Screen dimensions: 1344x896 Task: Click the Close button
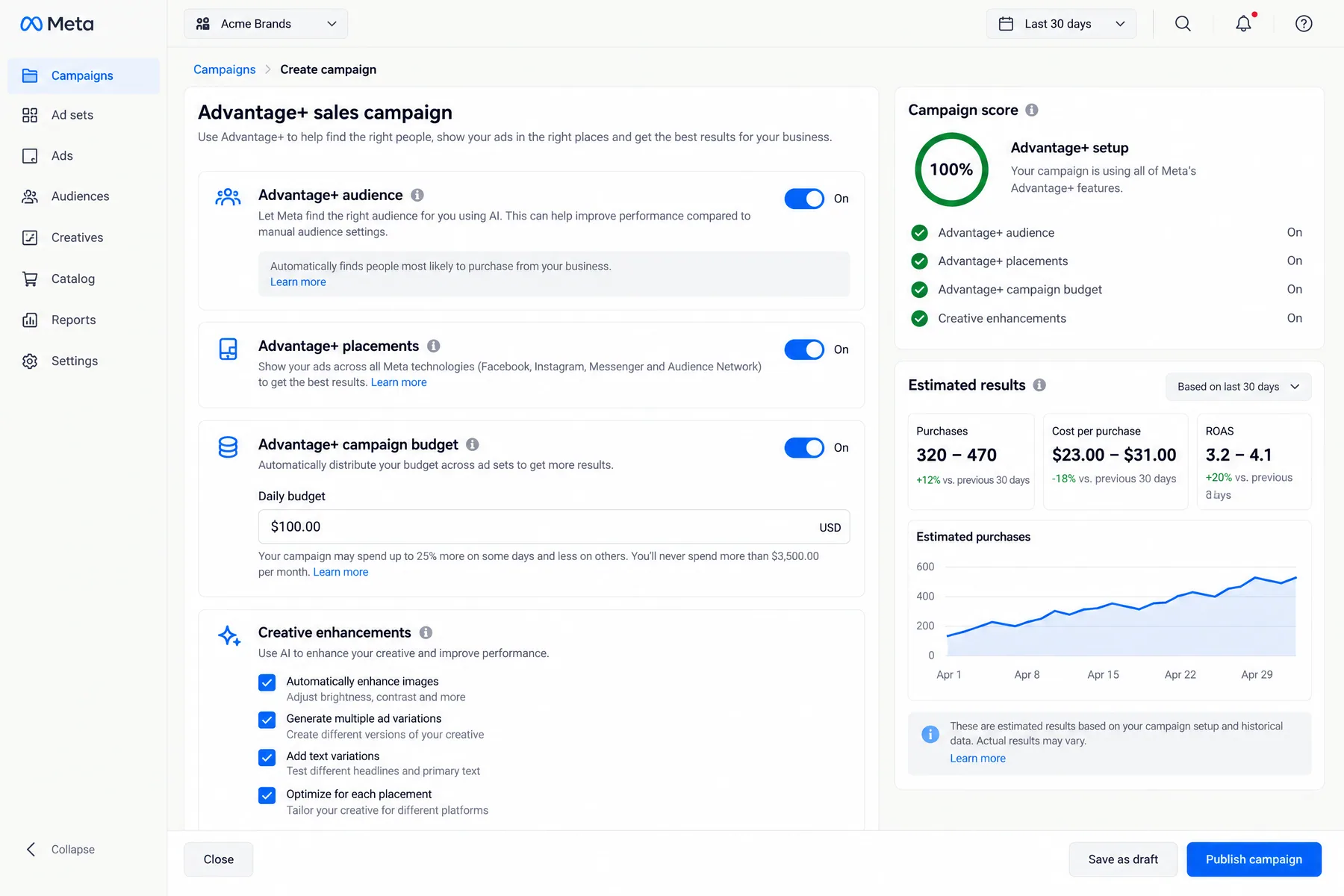[219, 859]
